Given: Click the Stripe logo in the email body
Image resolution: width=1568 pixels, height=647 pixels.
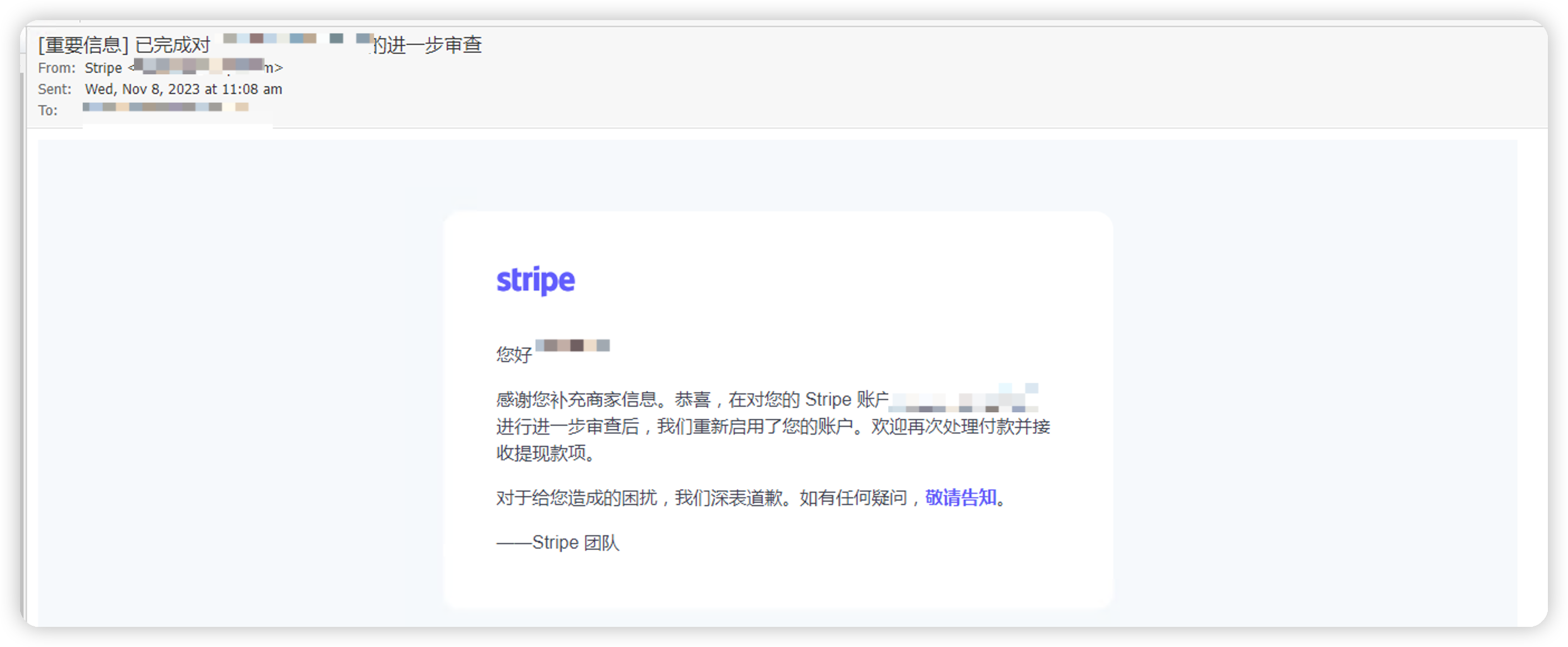Looking at the screenshot, I should click(536, 279).
